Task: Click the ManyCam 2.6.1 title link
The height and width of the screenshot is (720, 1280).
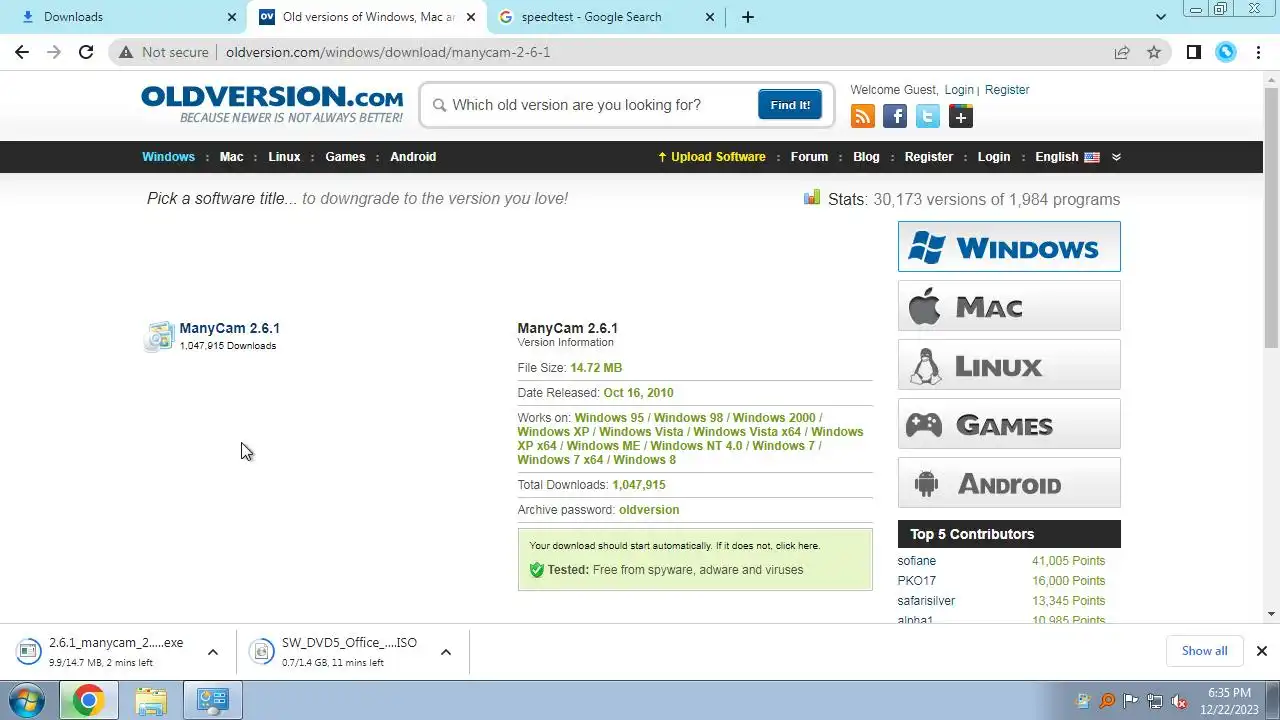Action: pos(229,328)
